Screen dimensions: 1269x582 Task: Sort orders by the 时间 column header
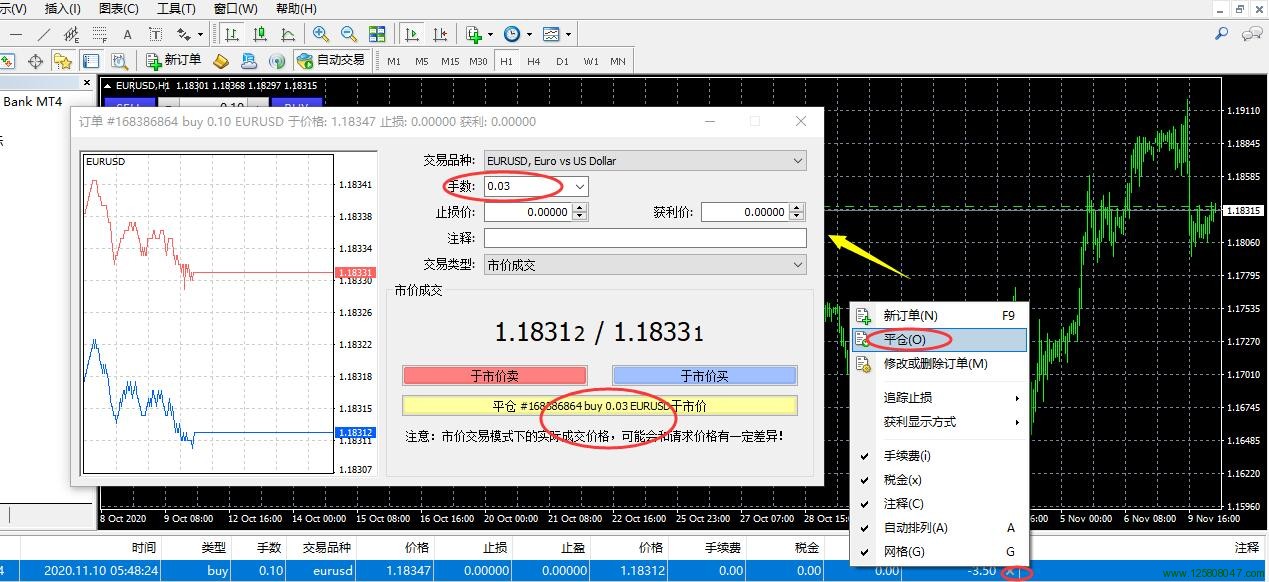[x=143, y=548]
